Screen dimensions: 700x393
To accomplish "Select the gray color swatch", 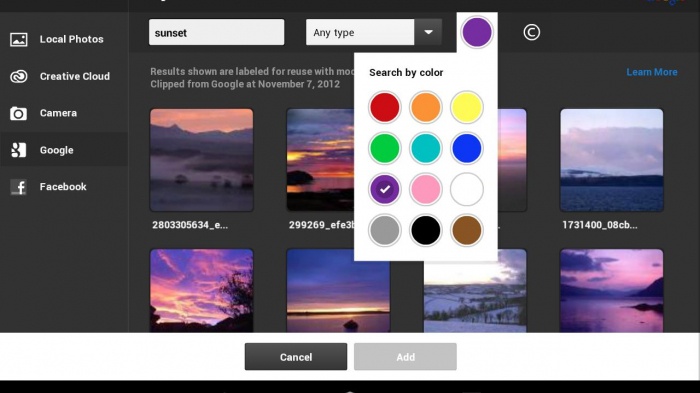I will click(x=384, y=230).
